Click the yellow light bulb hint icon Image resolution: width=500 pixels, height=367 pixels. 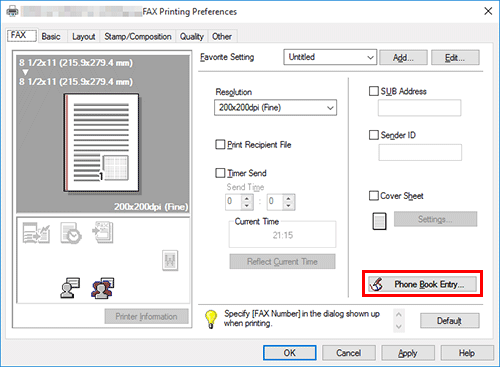211,319
